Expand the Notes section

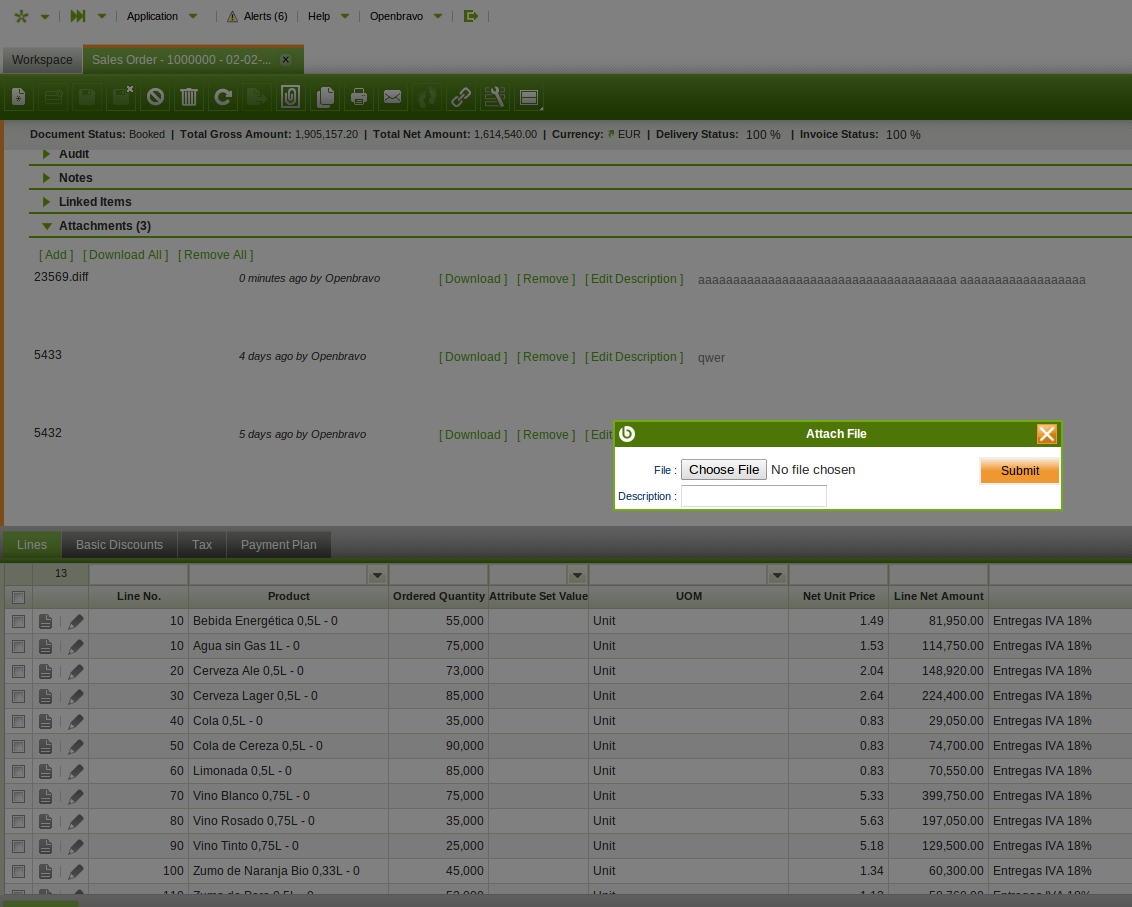[75, 178]
